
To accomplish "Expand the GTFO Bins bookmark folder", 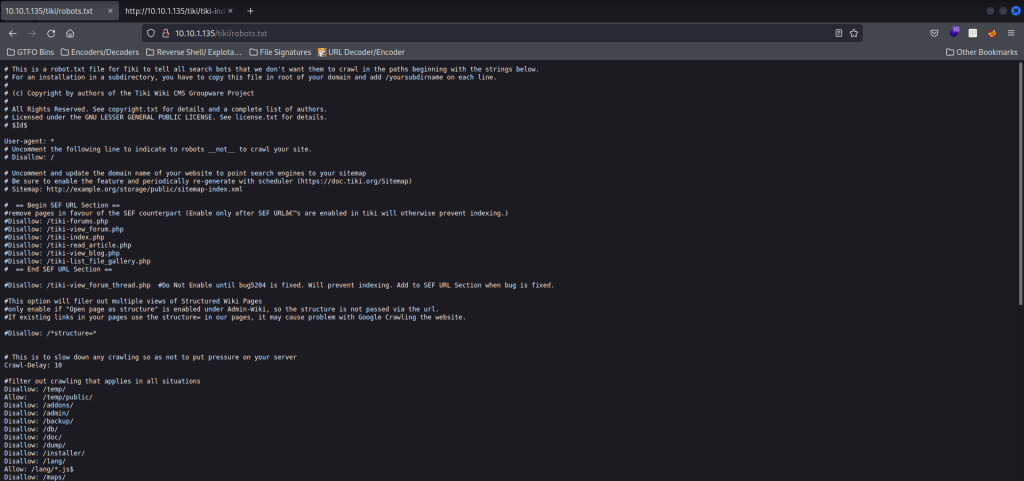I will tap(30, 51).
